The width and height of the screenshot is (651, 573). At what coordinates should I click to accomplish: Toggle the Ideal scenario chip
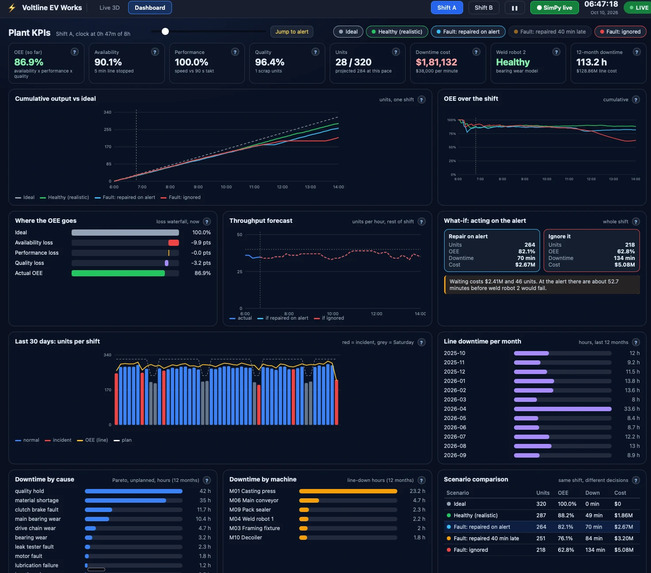[x=348, y=32]
